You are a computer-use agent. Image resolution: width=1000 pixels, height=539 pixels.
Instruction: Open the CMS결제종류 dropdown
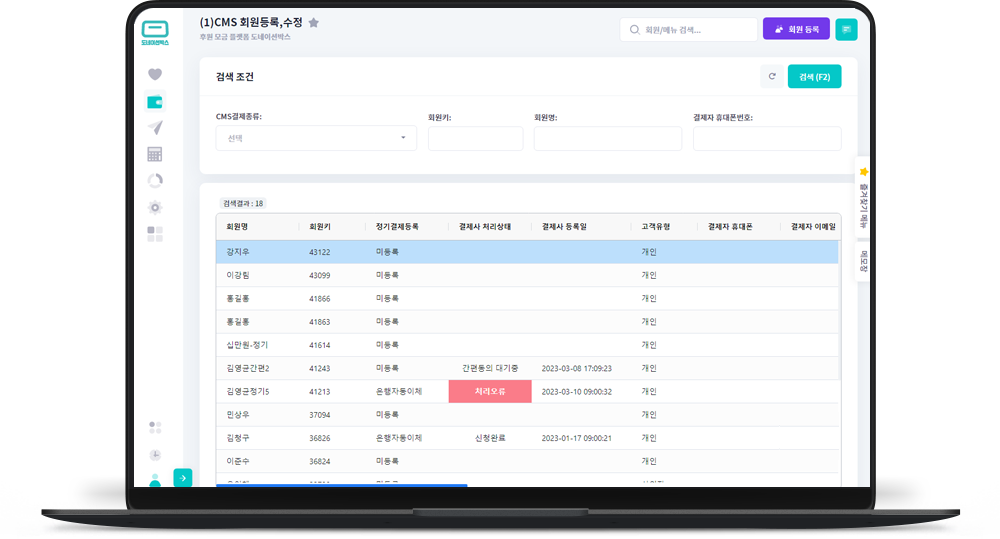[x=316, y=138]
